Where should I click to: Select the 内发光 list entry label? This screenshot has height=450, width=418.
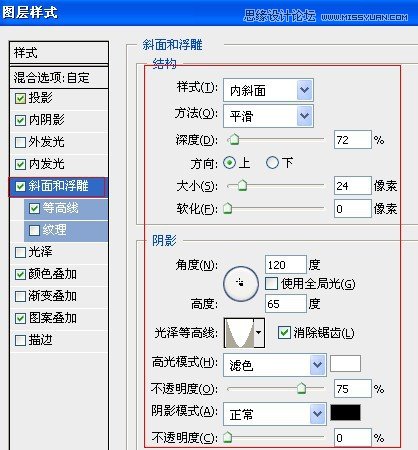click(46, 164)
